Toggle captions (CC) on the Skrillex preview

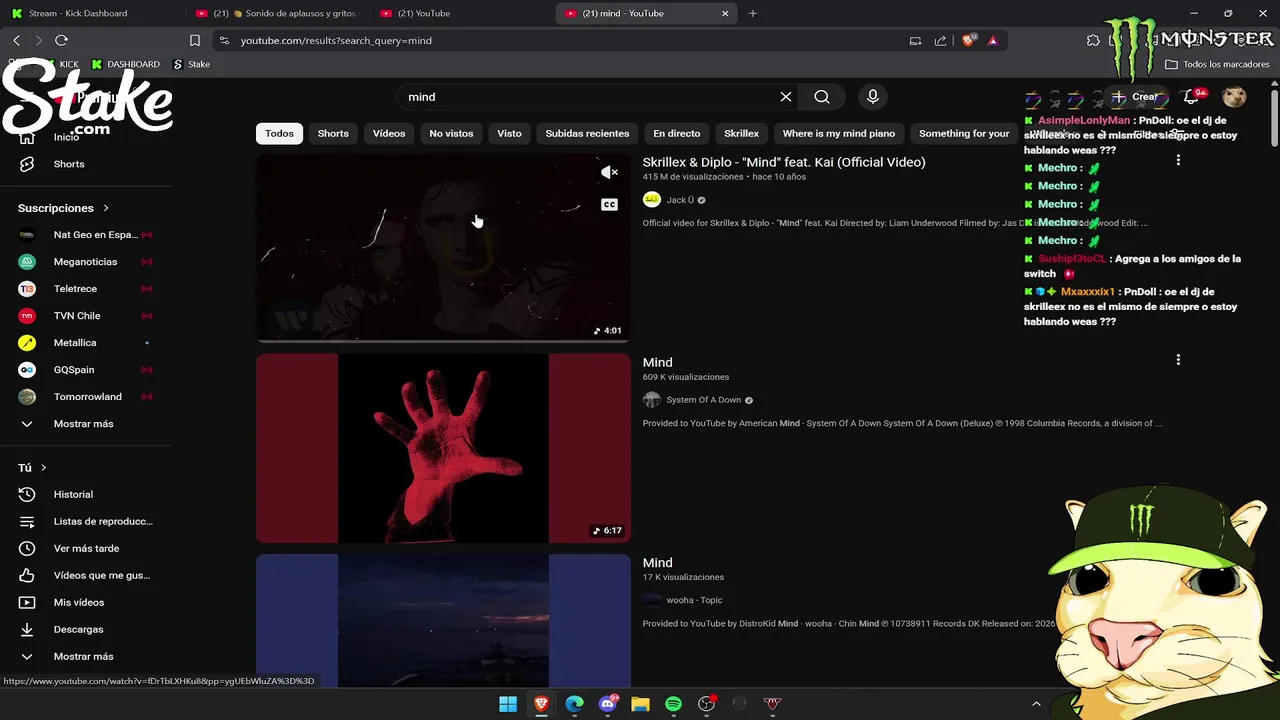(609, 205)
